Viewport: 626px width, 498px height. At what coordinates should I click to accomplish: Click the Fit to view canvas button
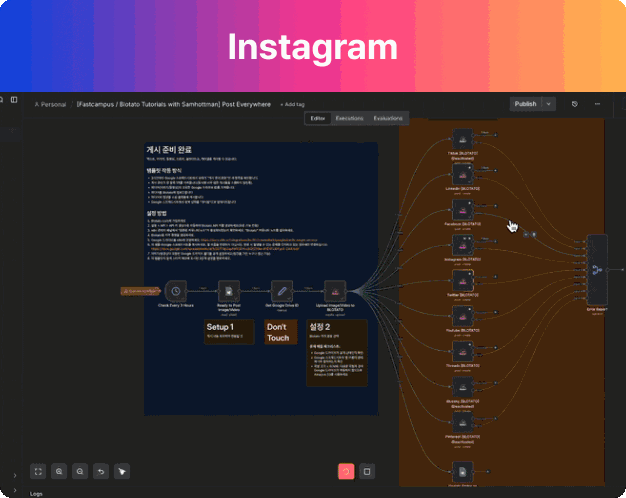(38, 472)
